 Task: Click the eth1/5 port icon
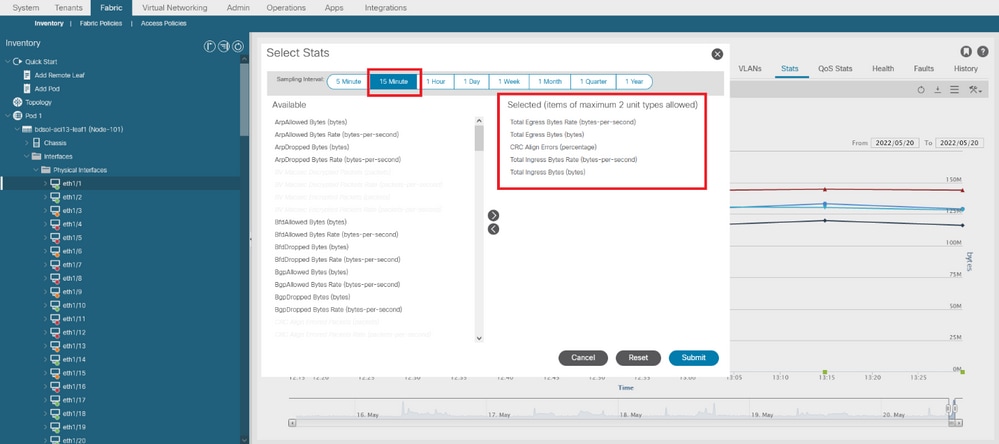[55, 238]
